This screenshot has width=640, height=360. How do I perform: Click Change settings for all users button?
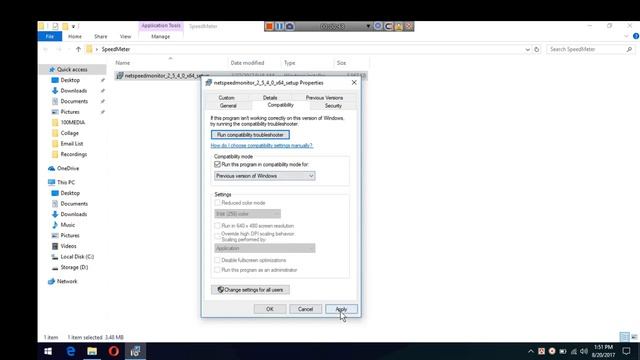(x=250, y=290)
